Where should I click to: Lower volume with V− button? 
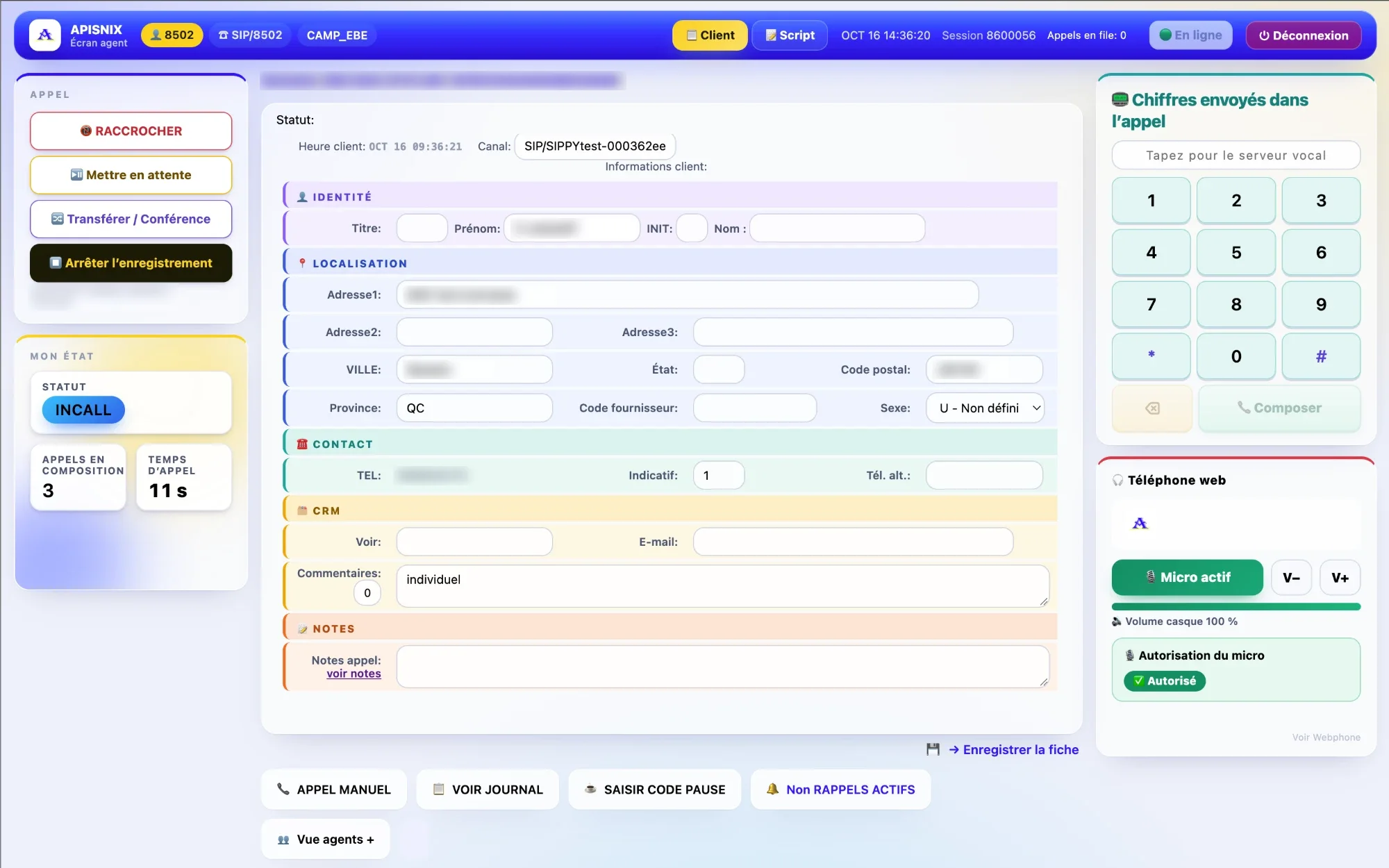(x=1291, y=577)
